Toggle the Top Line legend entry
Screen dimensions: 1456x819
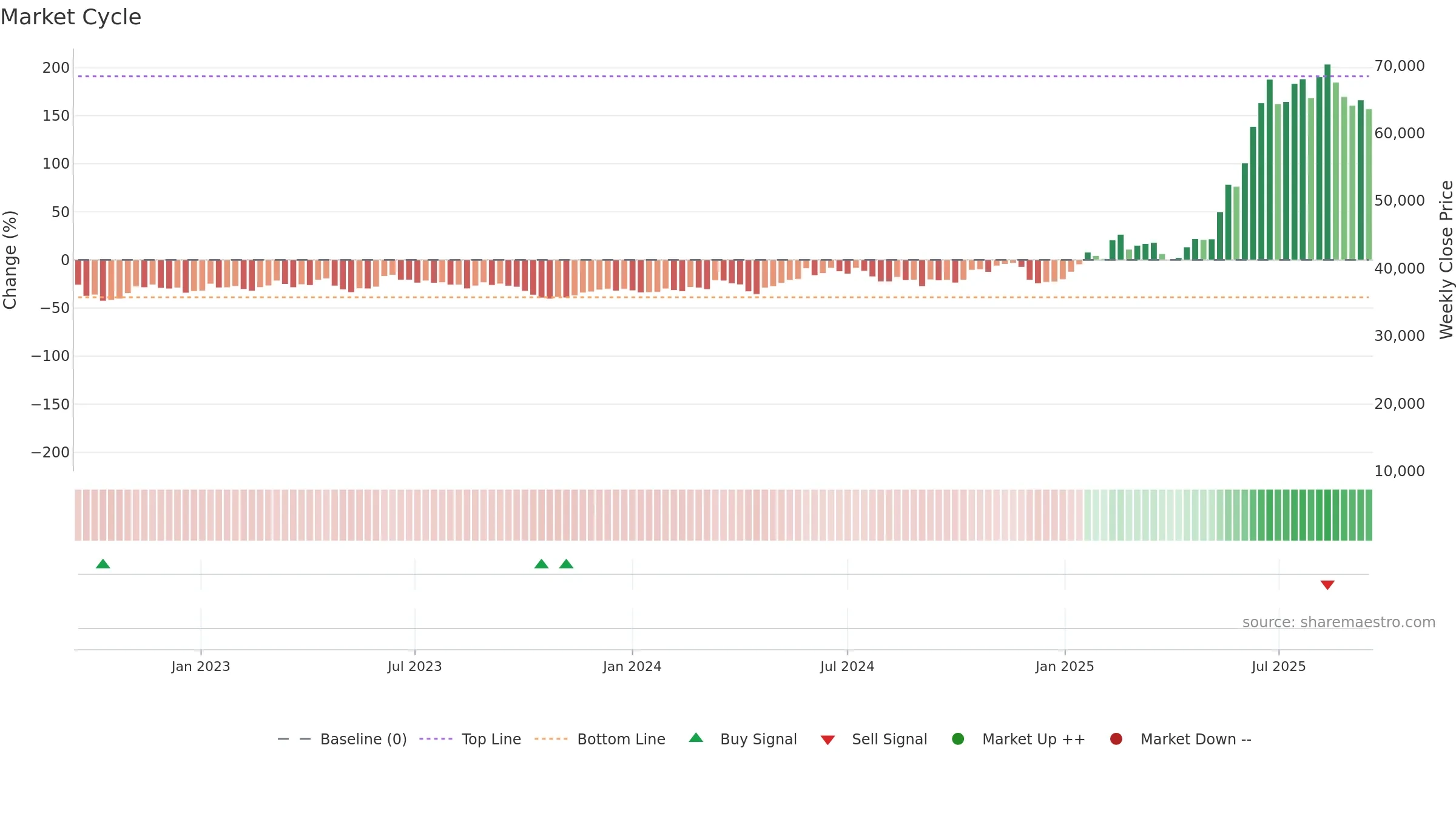(470, 739)
